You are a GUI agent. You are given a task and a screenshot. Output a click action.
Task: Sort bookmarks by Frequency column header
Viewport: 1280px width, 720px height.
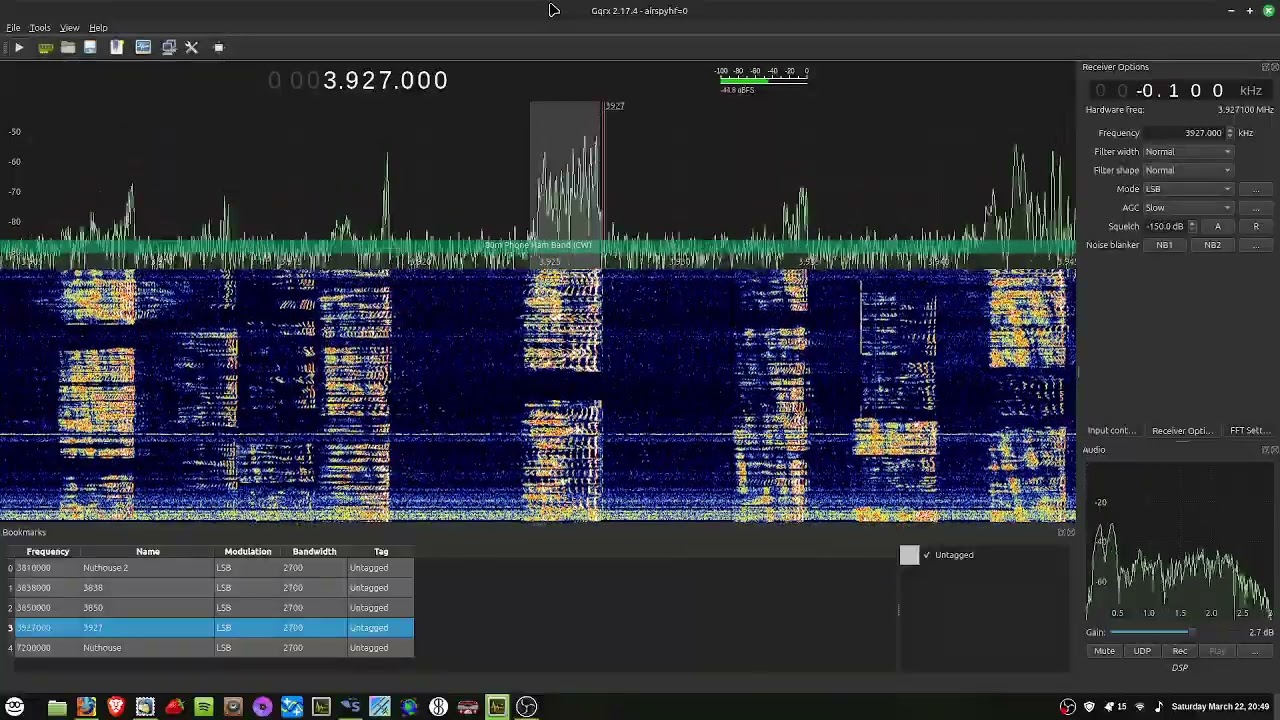click(x=48, y=552)
